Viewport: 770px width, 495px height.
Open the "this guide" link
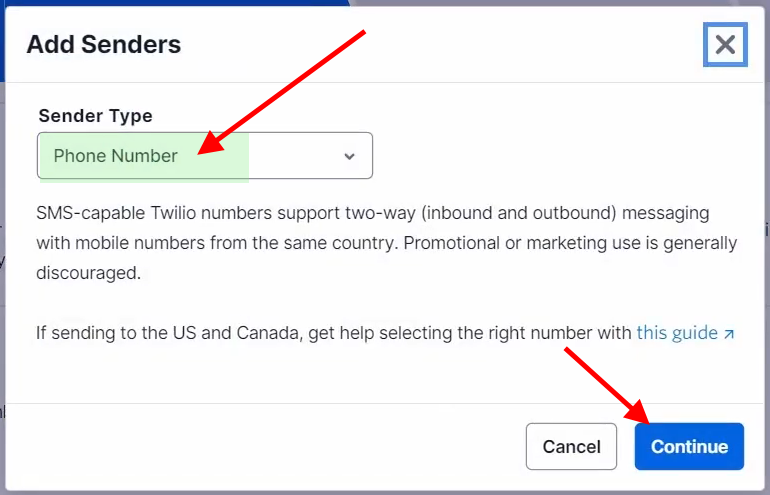(677, 333)
